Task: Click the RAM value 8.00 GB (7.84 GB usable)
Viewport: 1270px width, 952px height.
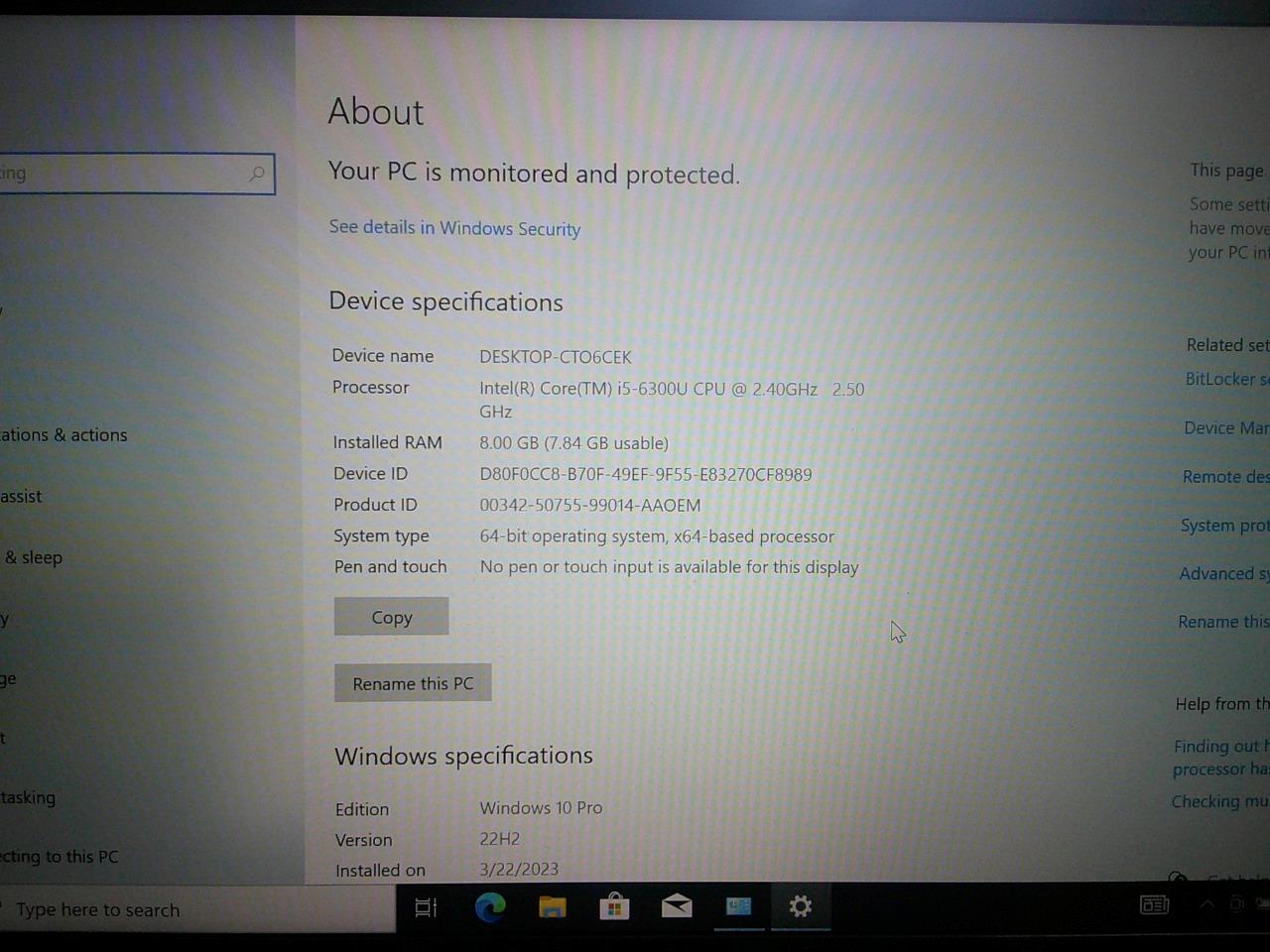Action: point(573,443)
